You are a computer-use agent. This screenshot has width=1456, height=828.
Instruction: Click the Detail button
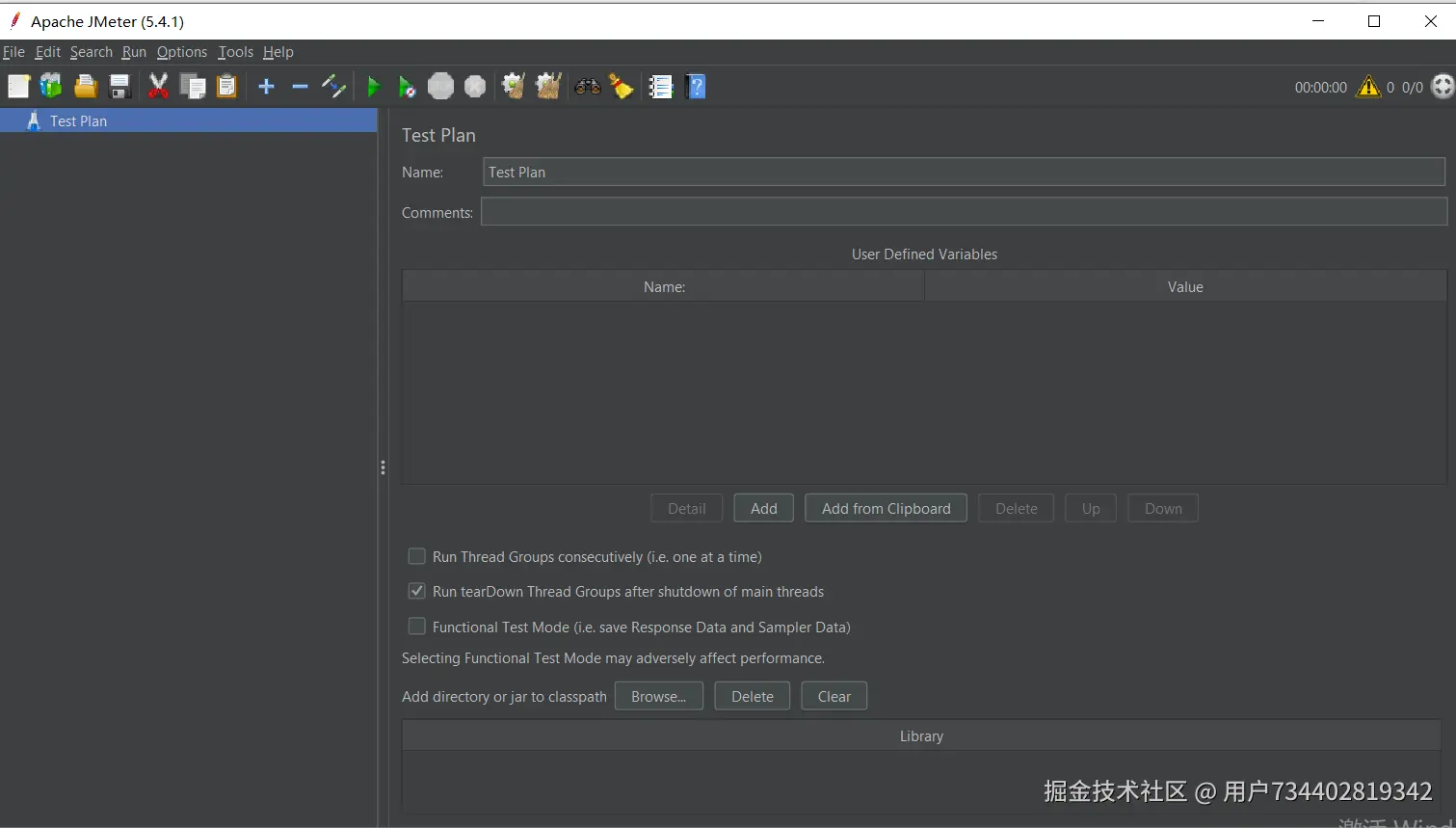[x=687, y=508]
